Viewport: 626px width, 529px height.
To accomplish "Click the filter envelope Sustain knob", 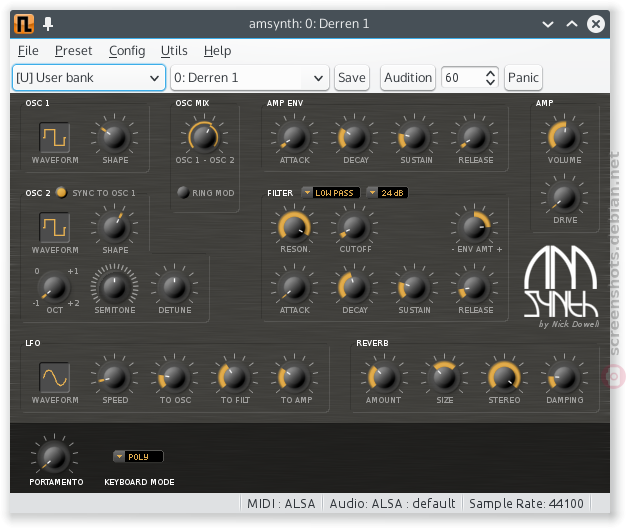I will (414, 287).
